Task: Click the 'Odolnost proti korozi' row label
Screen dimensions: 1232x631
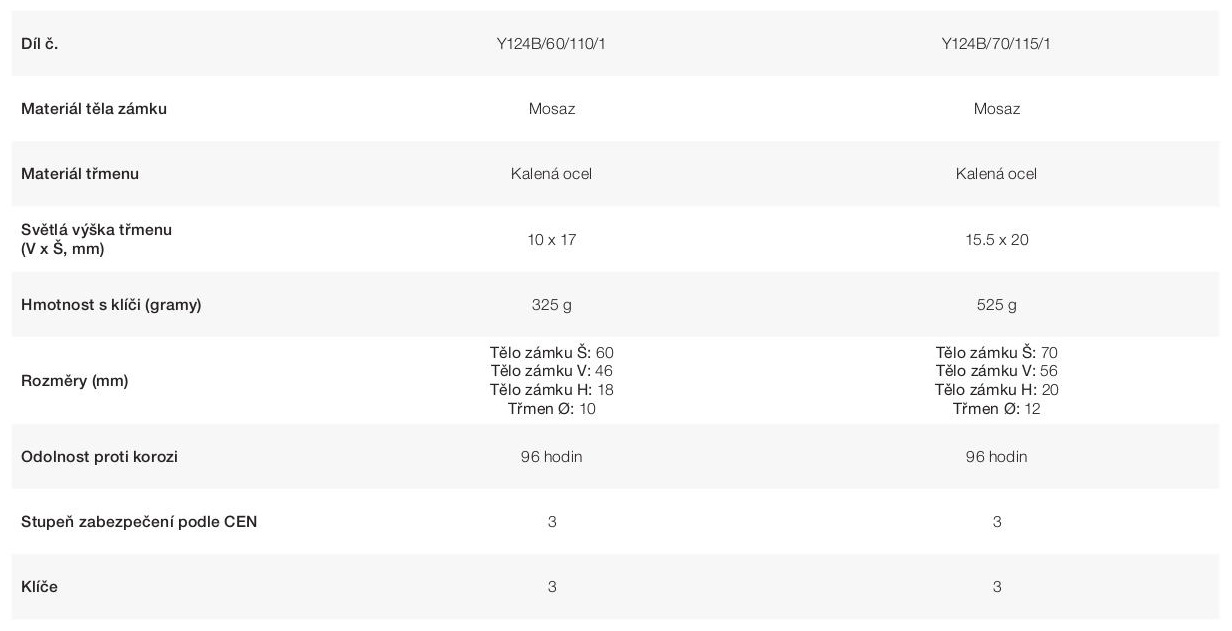Action: pyautogui.click(x=100, y=457)
